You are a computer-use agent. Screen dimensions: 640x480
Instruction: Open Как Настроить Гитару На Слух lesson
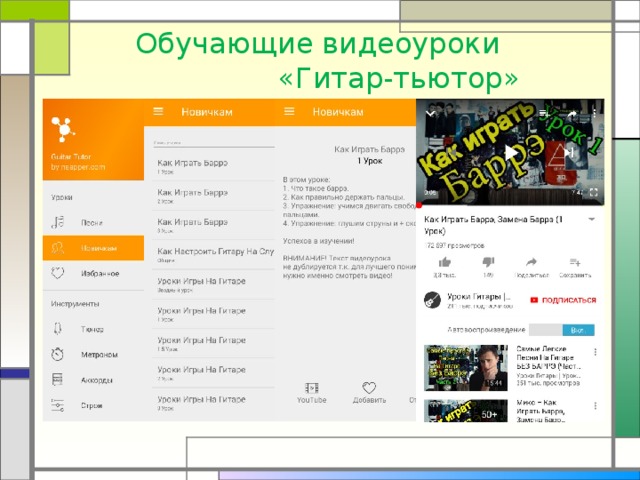[213, 255]
